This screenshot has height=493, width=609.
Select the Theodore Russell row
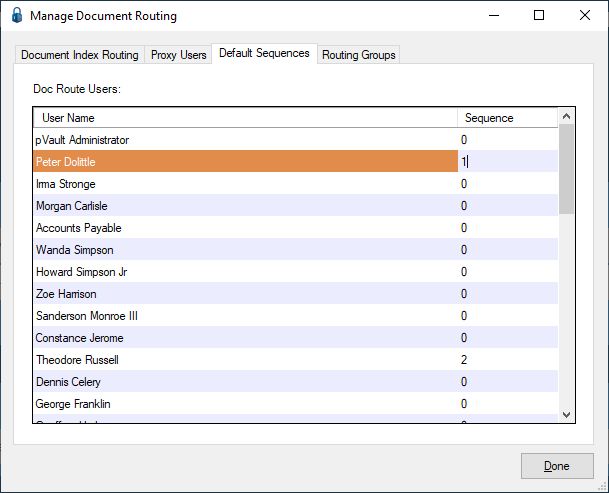(296, 360)
